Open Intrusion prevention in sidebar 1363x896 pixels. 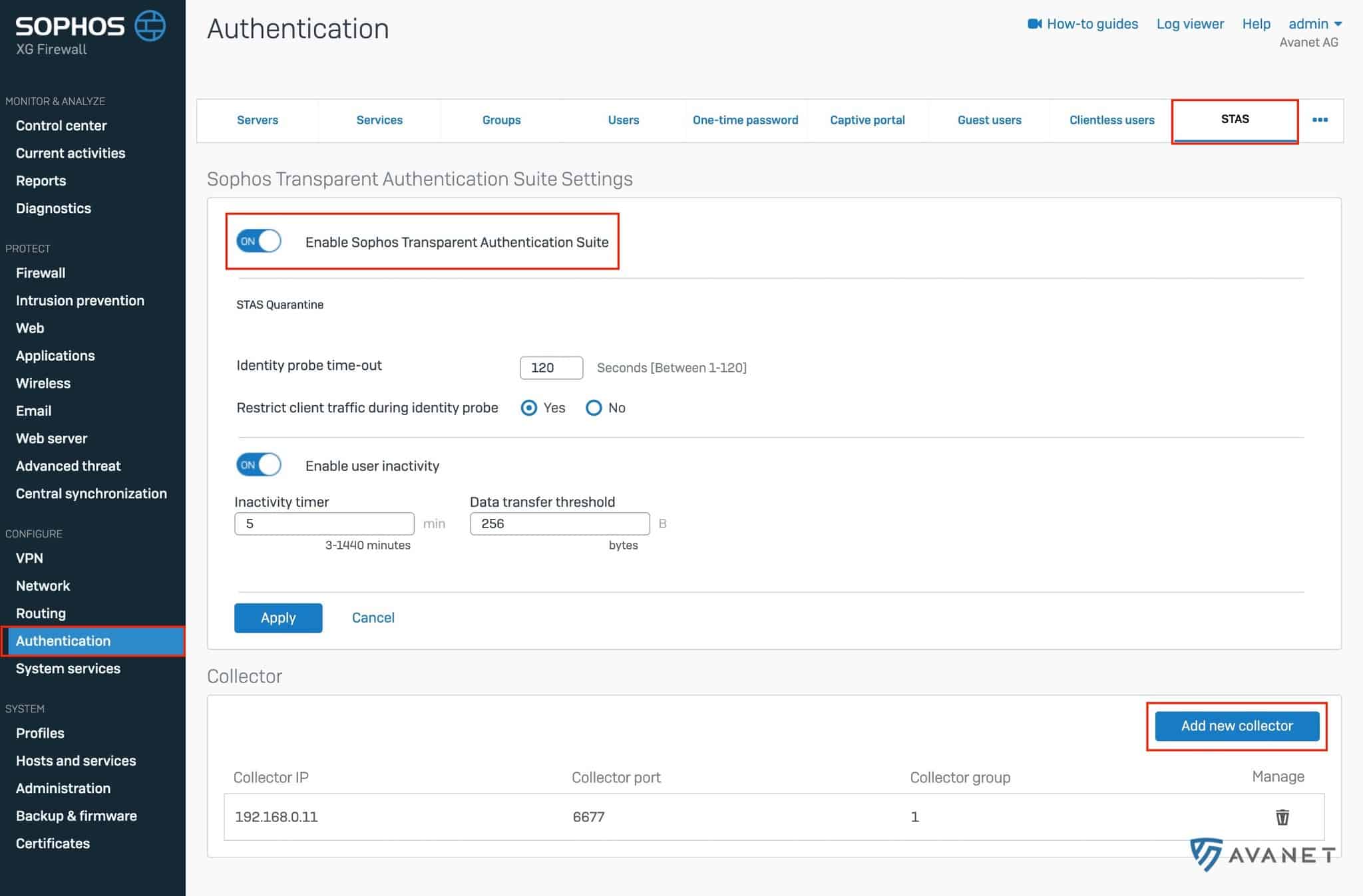pyautogui.click(x=80, y=301)
